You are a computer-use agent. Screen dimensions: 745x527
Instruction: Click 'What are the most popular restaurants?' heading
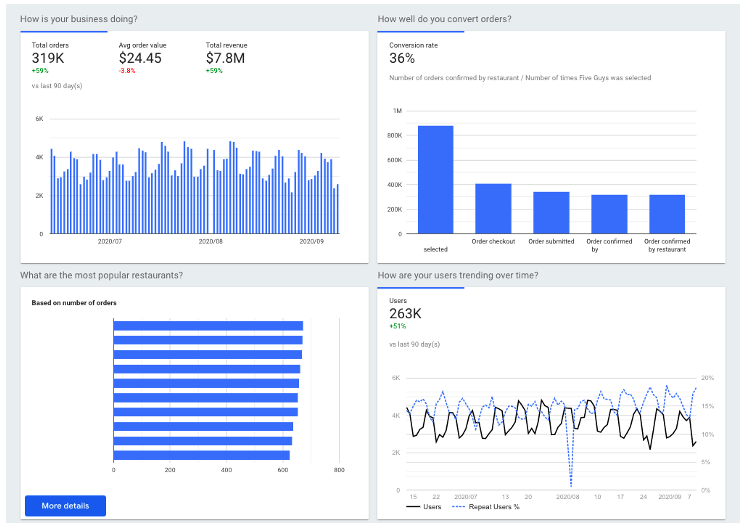click(x=101, y=275)
